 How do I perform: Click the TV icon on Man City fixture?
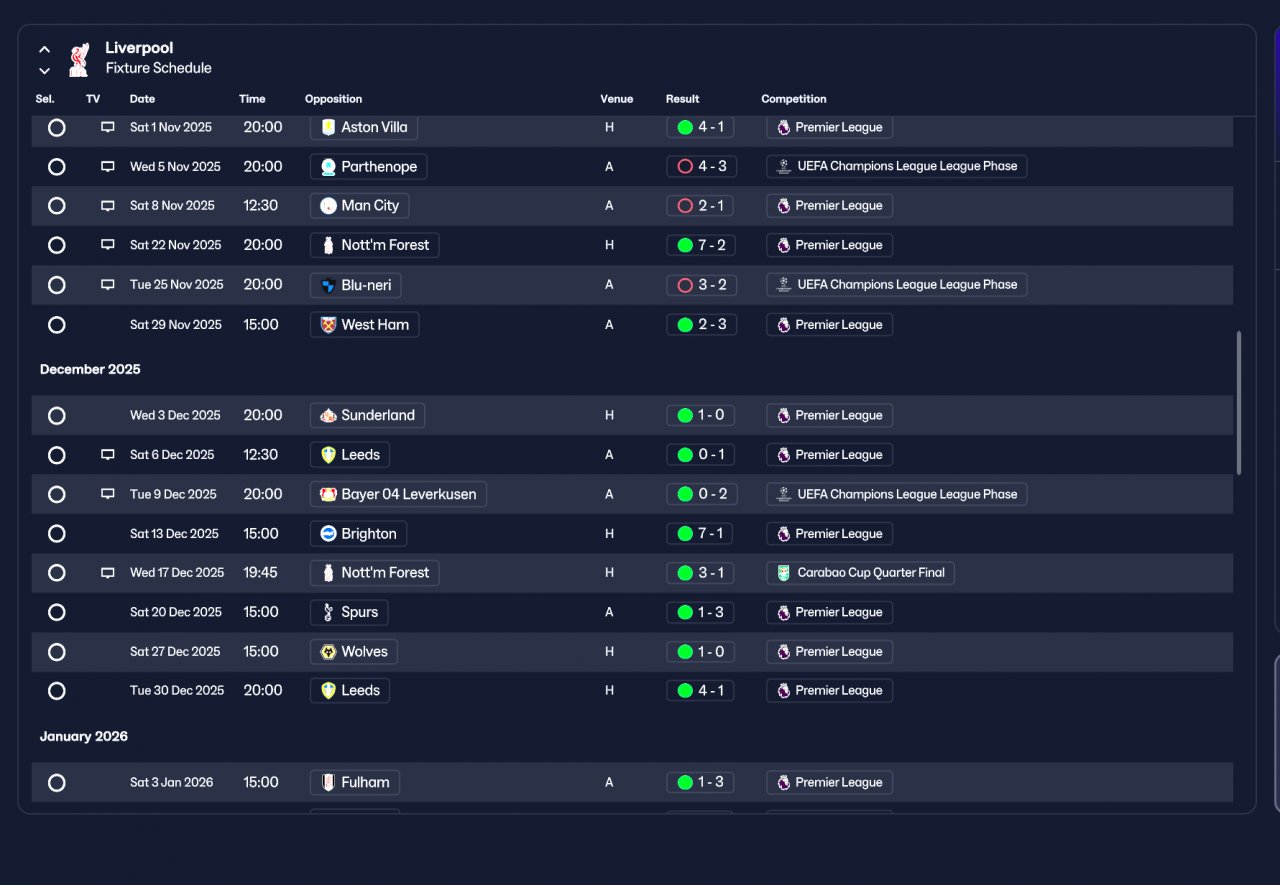point(108,206)
